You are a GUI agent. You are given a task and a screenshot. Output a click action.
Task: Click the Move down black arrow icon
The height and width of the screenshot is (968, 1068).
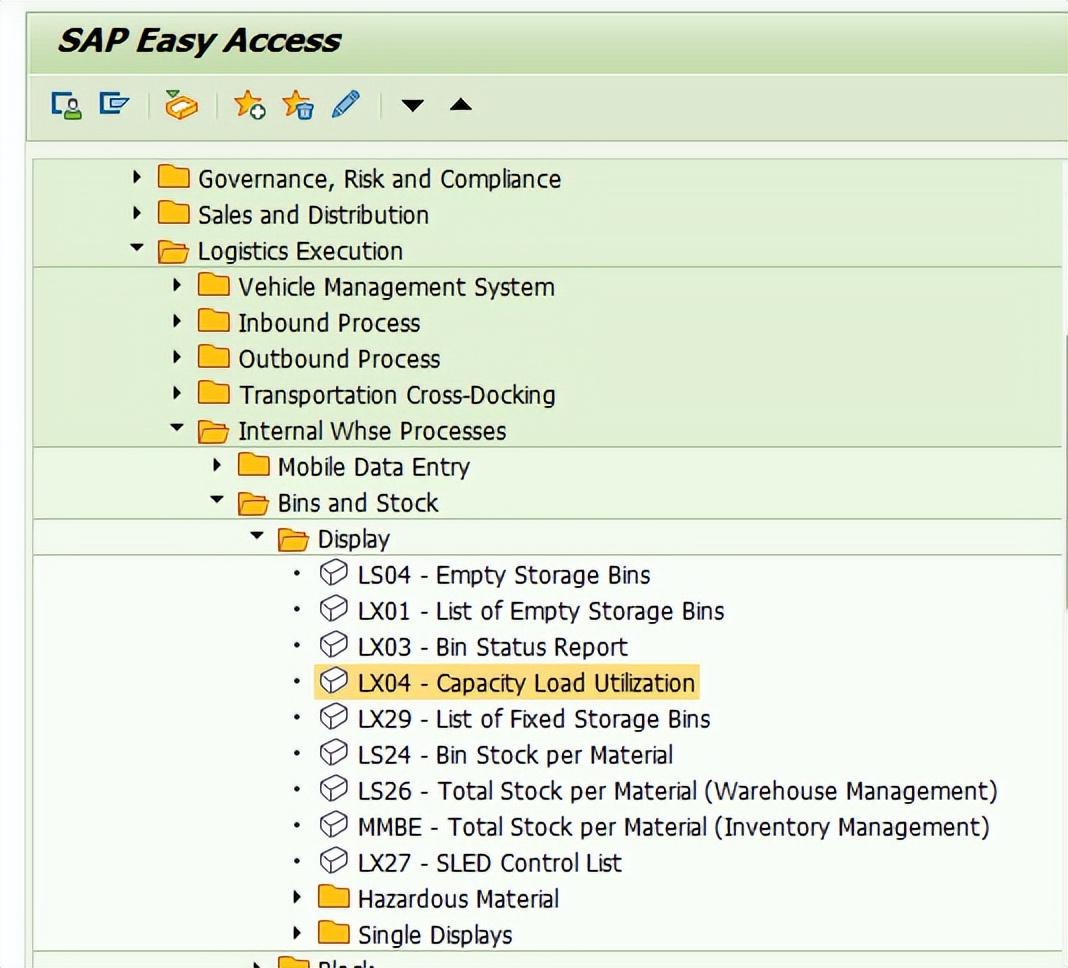412,104
